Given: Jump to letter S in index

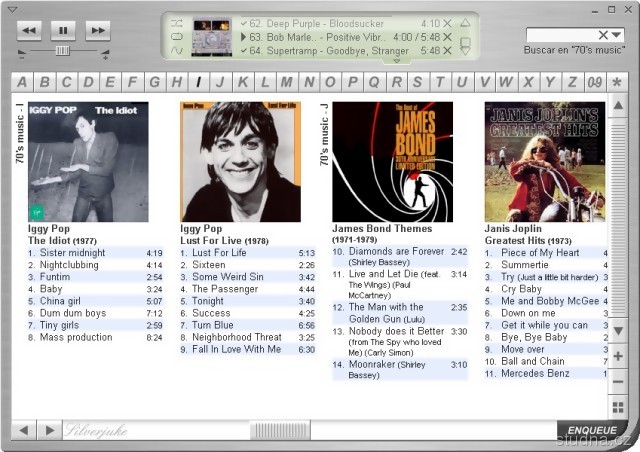Looking at the screenshot, I should pos(418,82).
